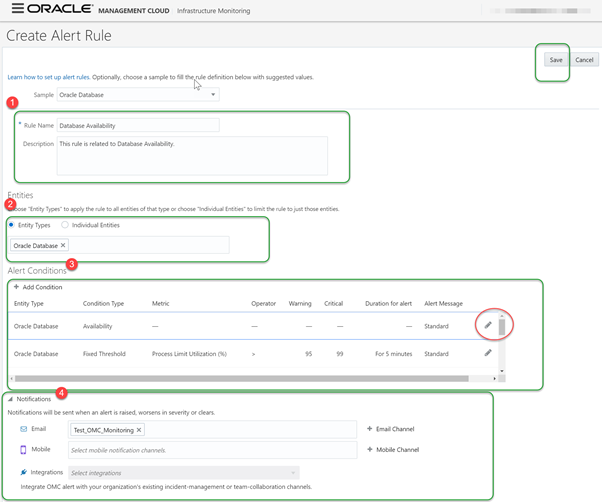Viewport: 602px width, 502px height.
Task: Click the Add Condition button
Action: 38,287
